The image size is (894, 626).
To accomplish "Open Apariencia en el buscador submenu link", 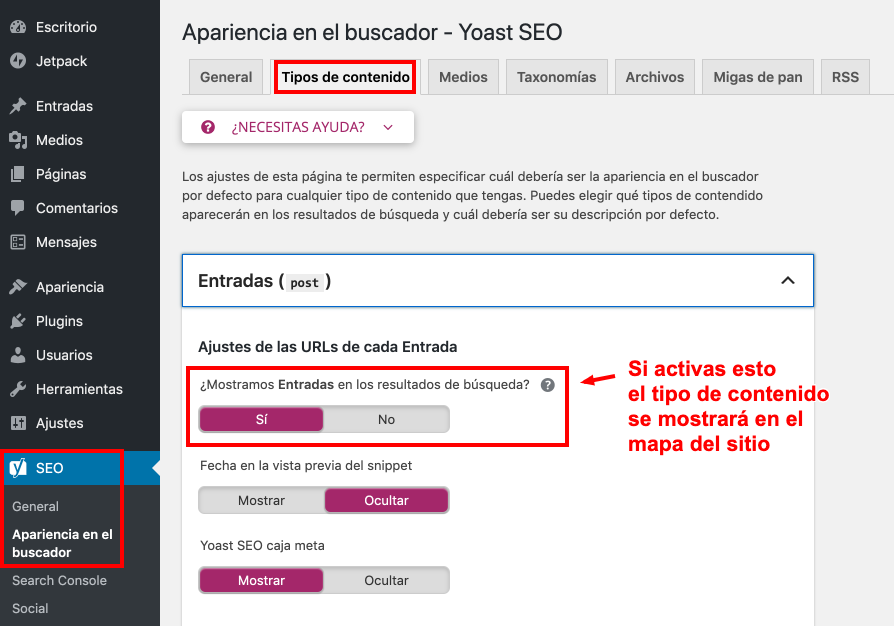I will pos(62,543).
